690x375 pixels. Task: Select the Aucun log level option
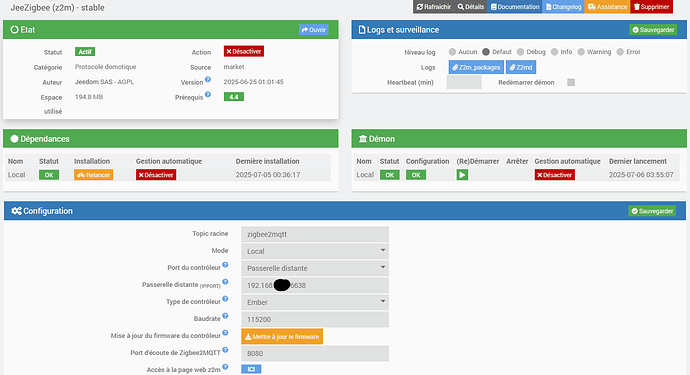pos(452,52)
